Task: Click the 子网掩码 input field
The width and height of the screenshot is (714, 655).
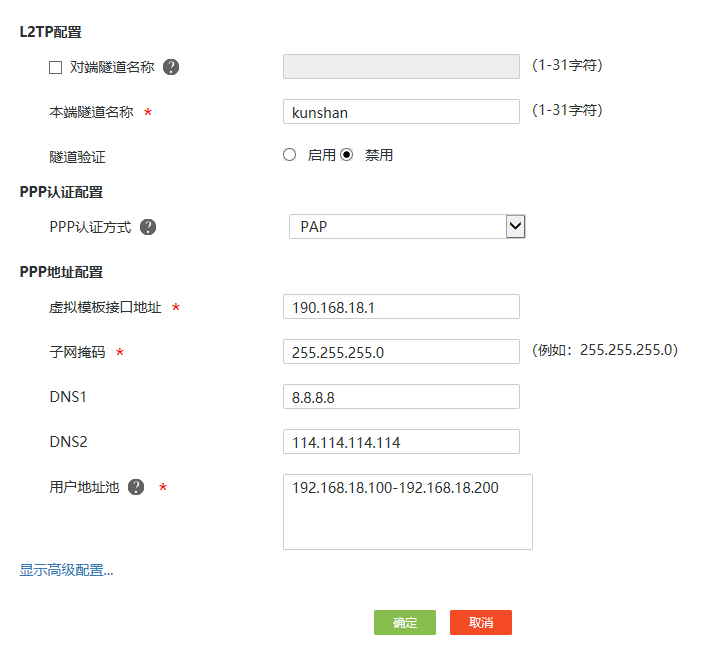Action: click(401, 352)
